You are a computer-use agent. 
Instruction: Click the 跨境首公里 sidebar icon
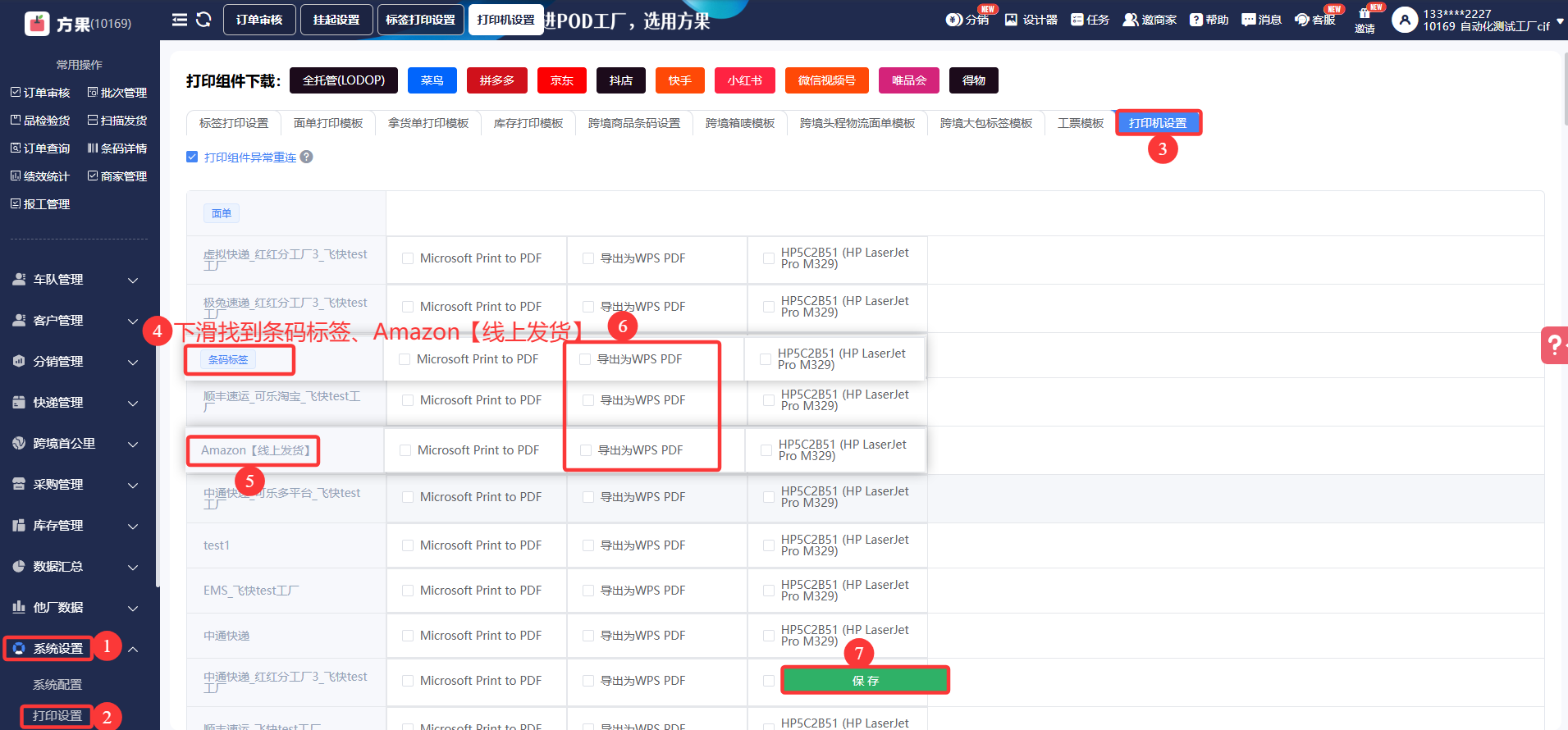pyautogui.click(x=19, y=444)
